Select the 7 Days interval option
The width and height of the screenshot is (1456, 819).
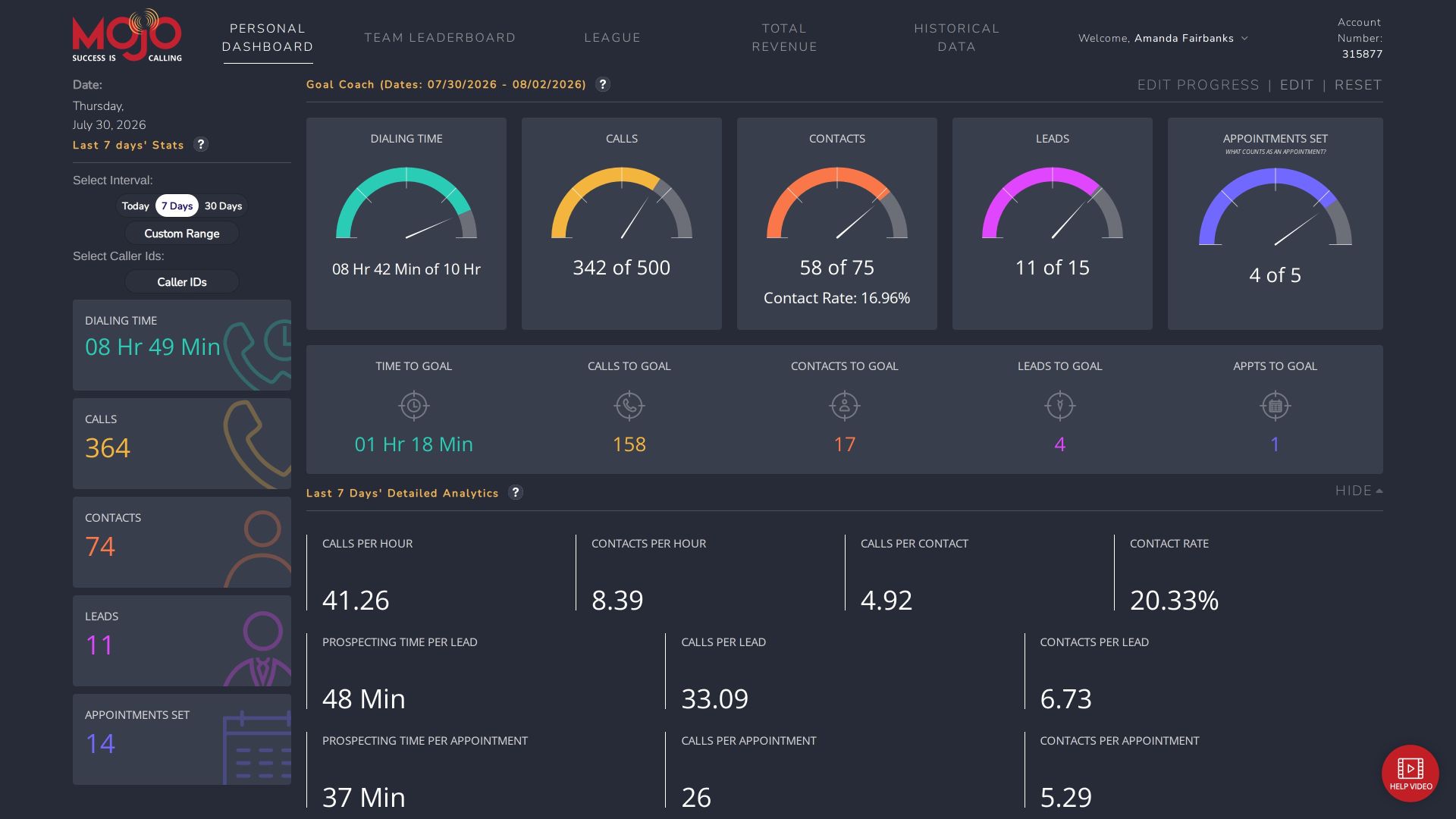177,206
